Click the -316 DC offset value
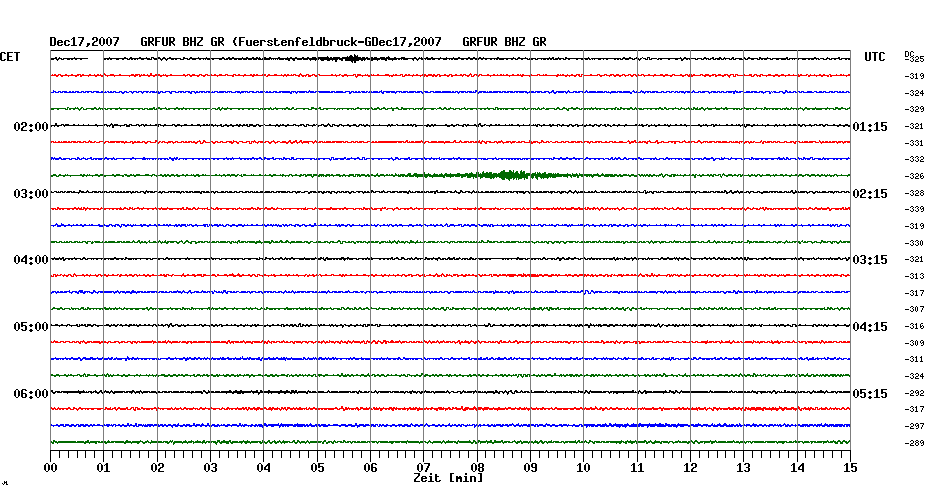The image size is (930, 494). pos(914,326)
